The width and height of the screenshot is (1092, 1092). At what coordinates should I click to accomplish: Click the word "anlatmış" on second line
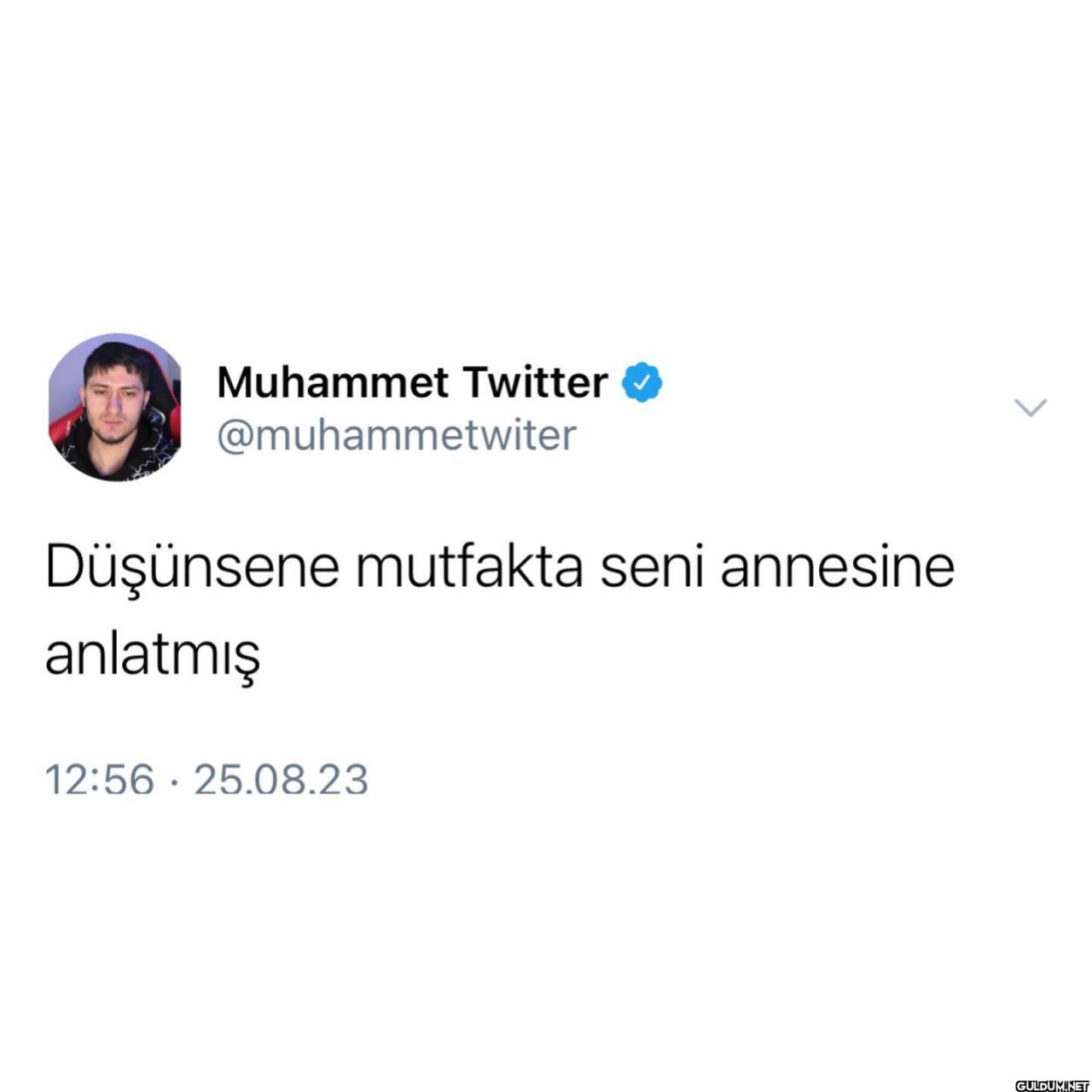(152, 657)
